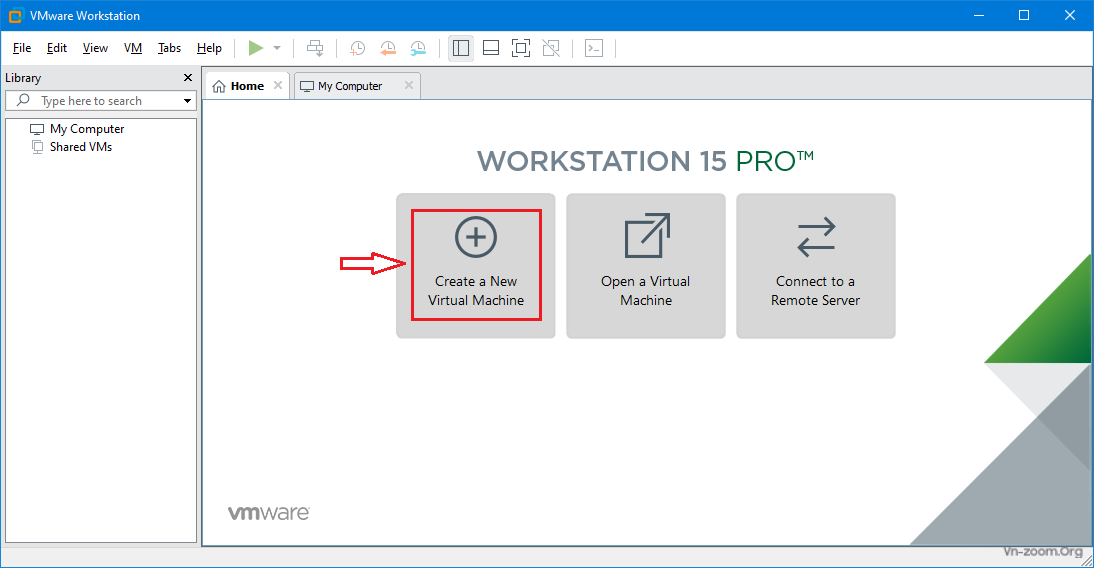Open the Tabs menu
Image resolution: width=1094 pixels, height=568 pixels.
point(169,48)
